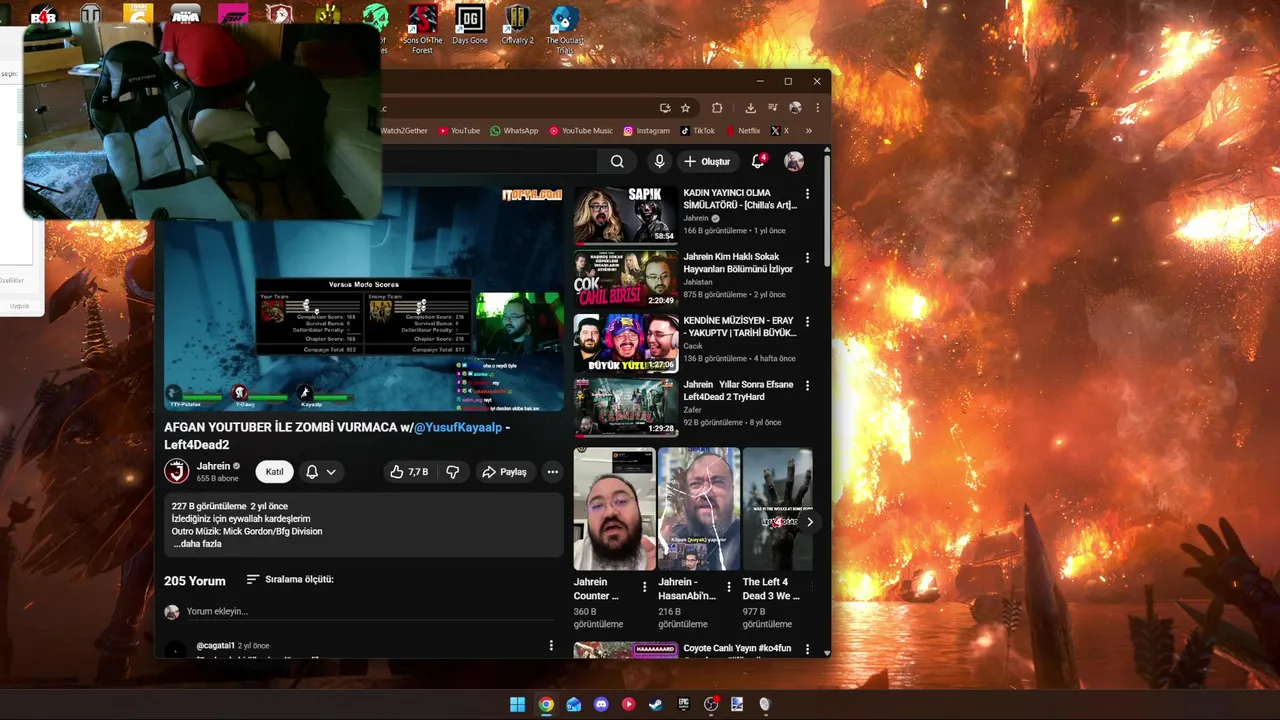Expand notification bell dropdown next to Katıl
This screenshot has height=720, width=1280.
pyautogui.click(x=321, y=472)
